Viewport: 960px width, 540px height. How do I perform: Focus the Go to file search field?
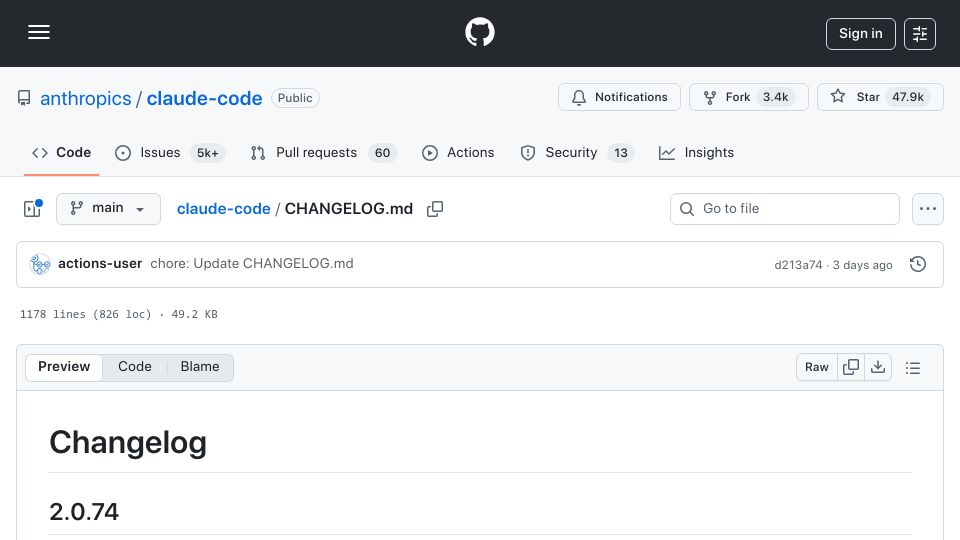785,209
